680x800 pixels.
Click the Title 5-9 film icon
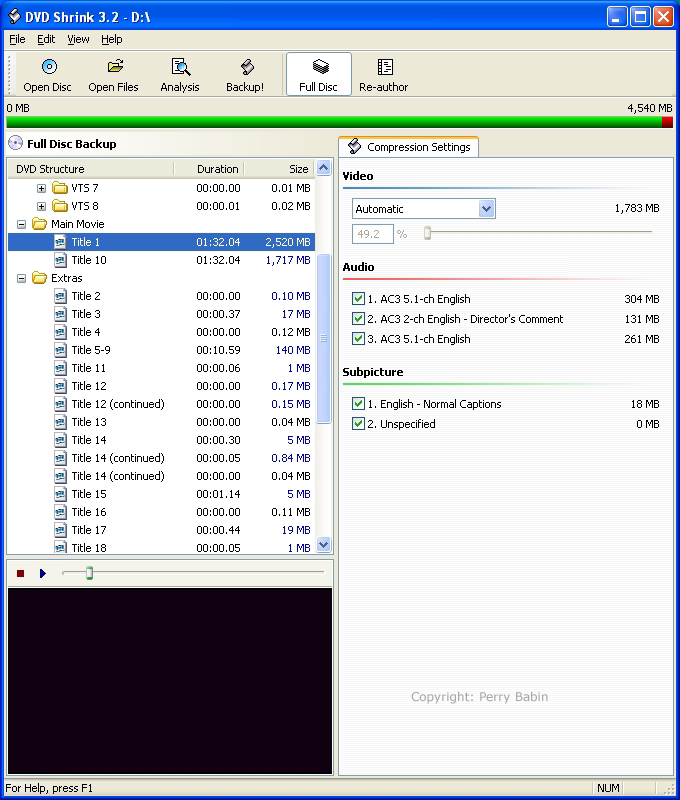60,350
